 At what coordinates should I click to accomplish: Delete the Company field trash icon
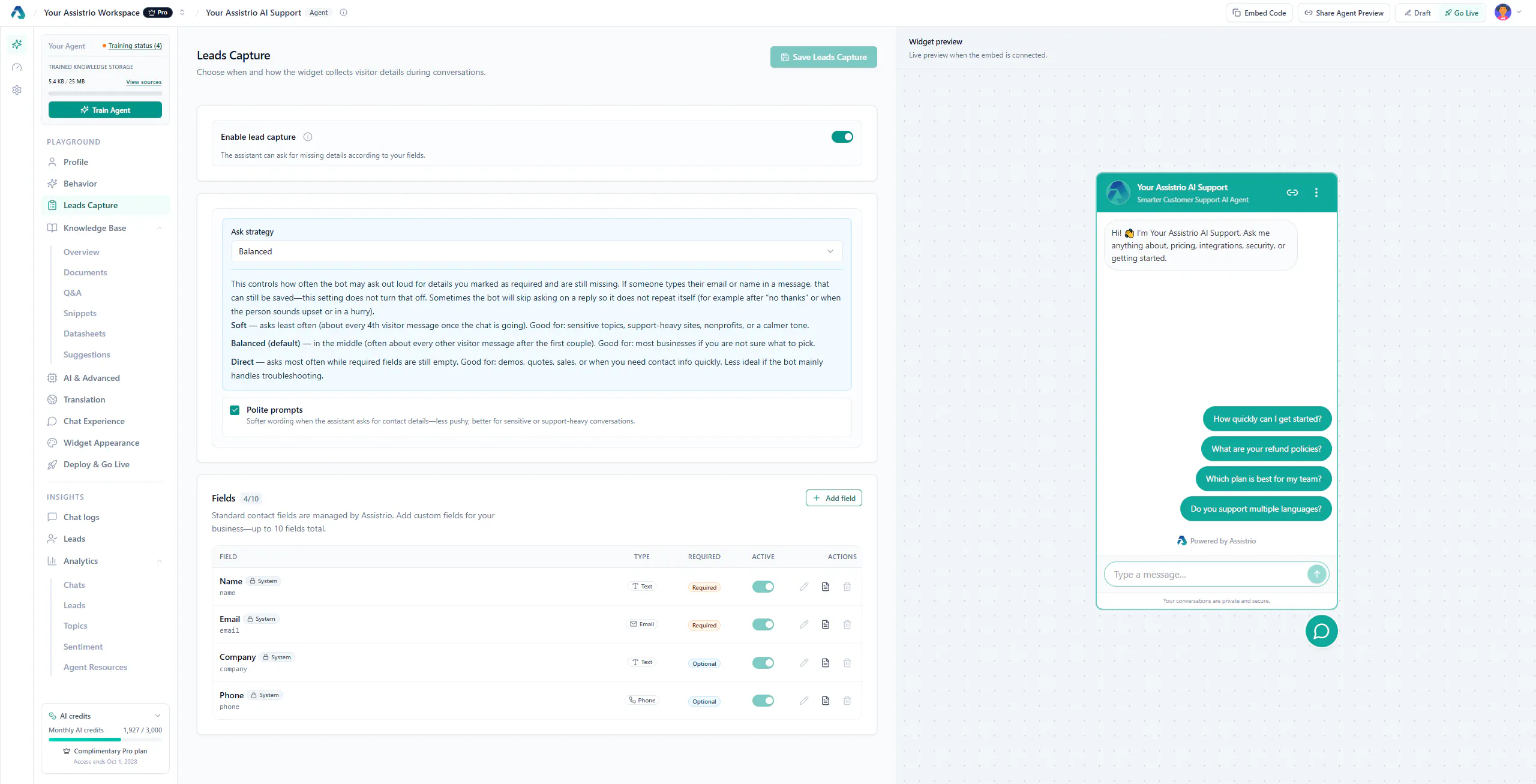pos(847,663)
